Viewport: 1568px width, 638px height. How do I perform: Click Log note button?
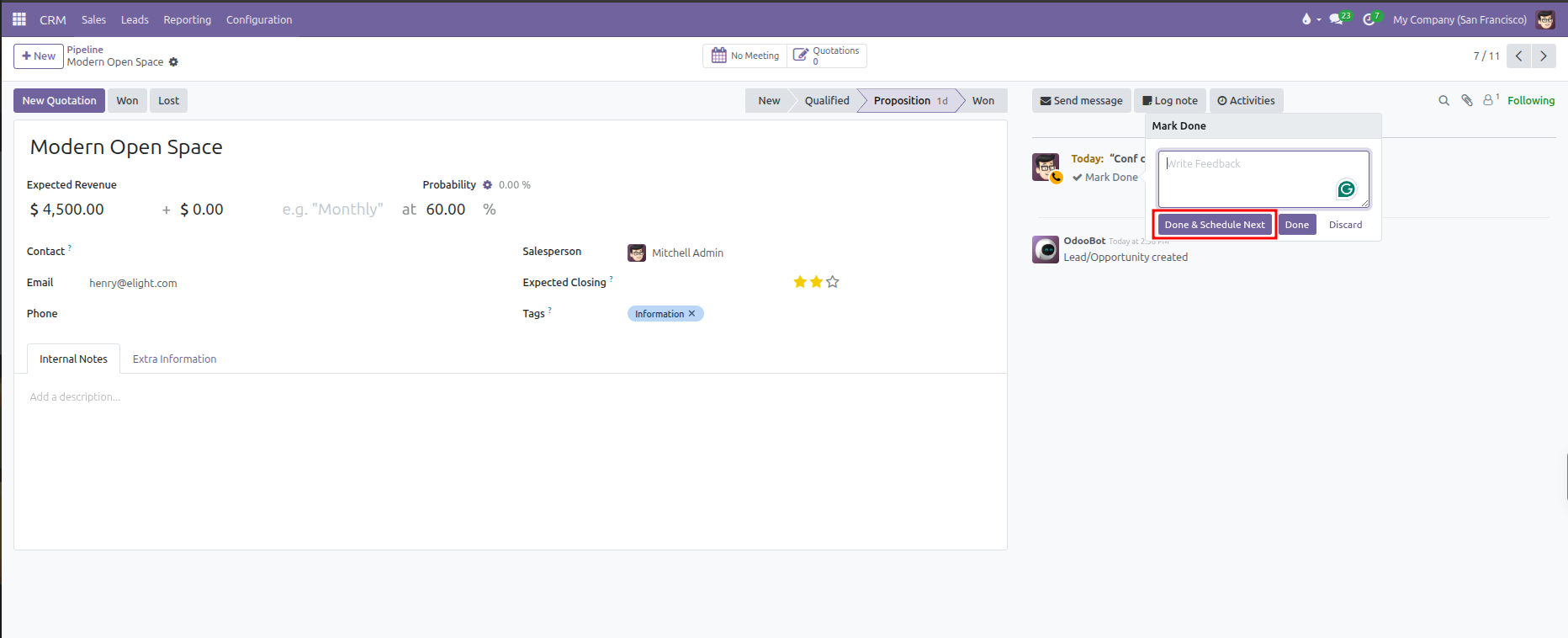pos(1170,101)
